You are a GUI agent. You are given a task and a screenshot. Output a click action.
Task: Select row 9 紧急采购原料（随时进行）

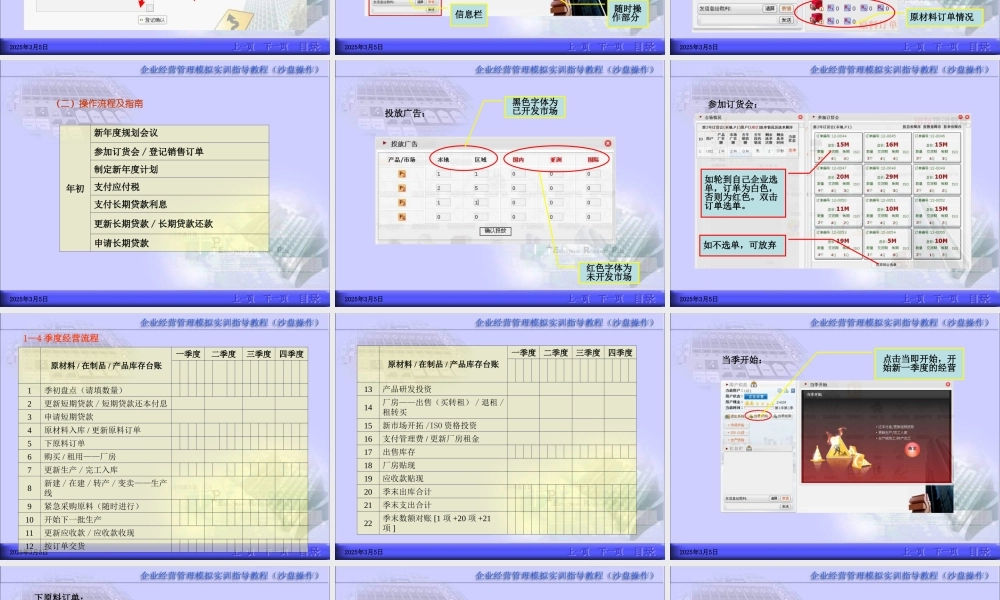(163, 506)
